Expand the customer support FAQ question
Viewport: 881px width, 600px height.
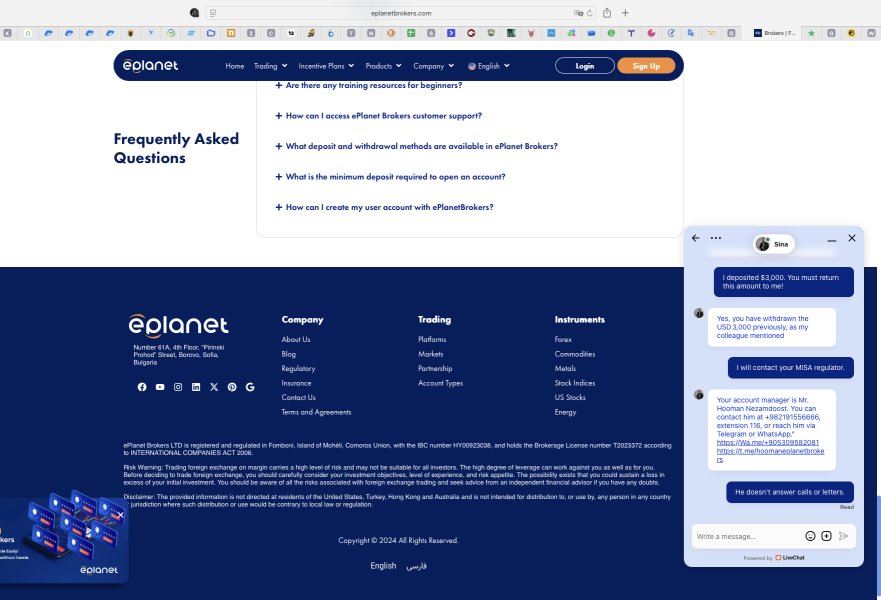pos(379,116)
